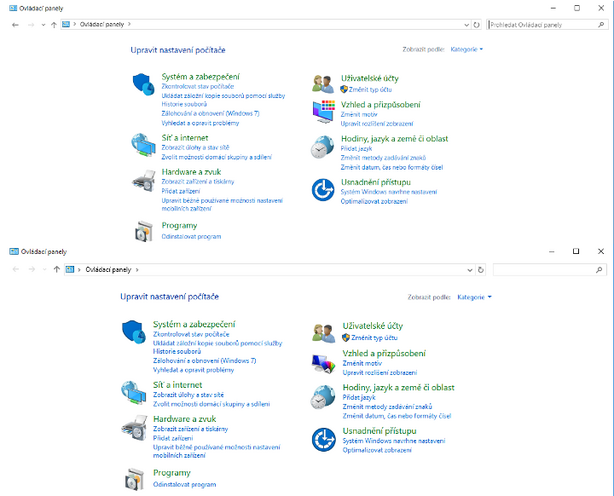Screen dimensions: 614x496
Task: Open Zobrazit zařízení a tiskárny in top window
Action: tap(198, 182)
